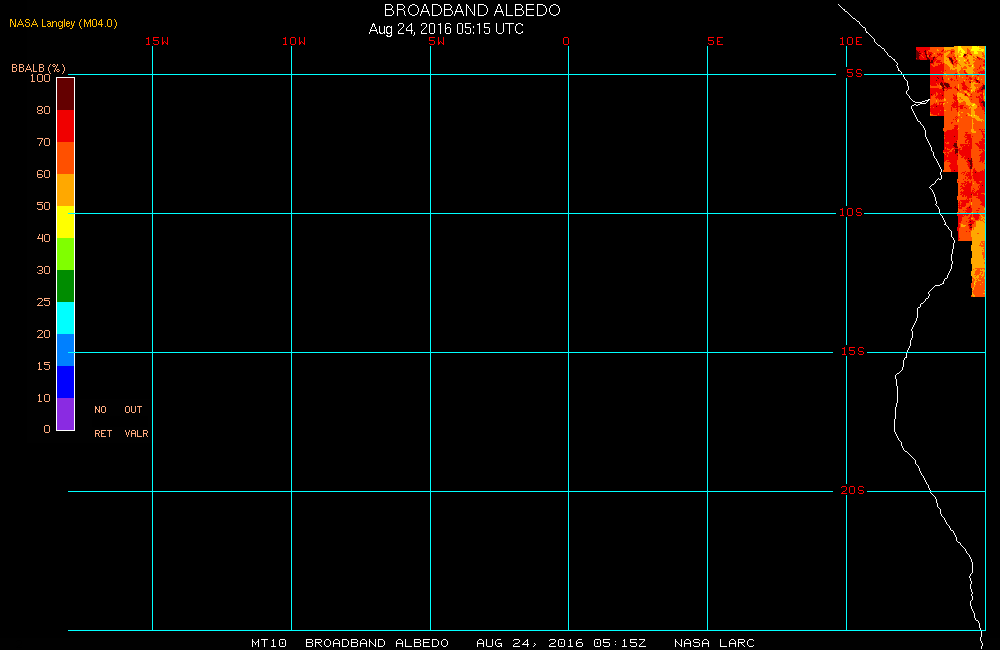This screenshot has width=1000, height=650.
Task: Click the dark green 25-30% legend swatch
Action: tap(66, 286)
